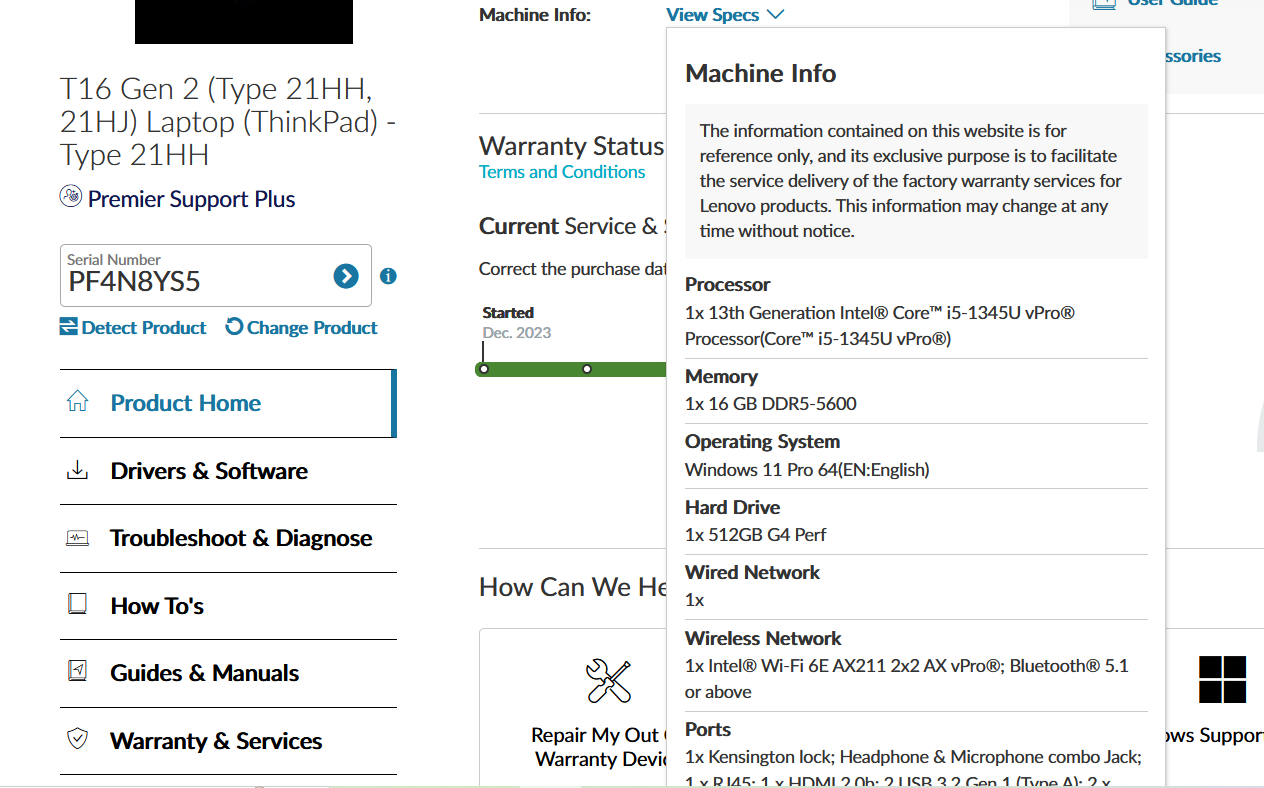Open Product Home menu item
Screen dimensions: 1264x788
coord(228,403)
